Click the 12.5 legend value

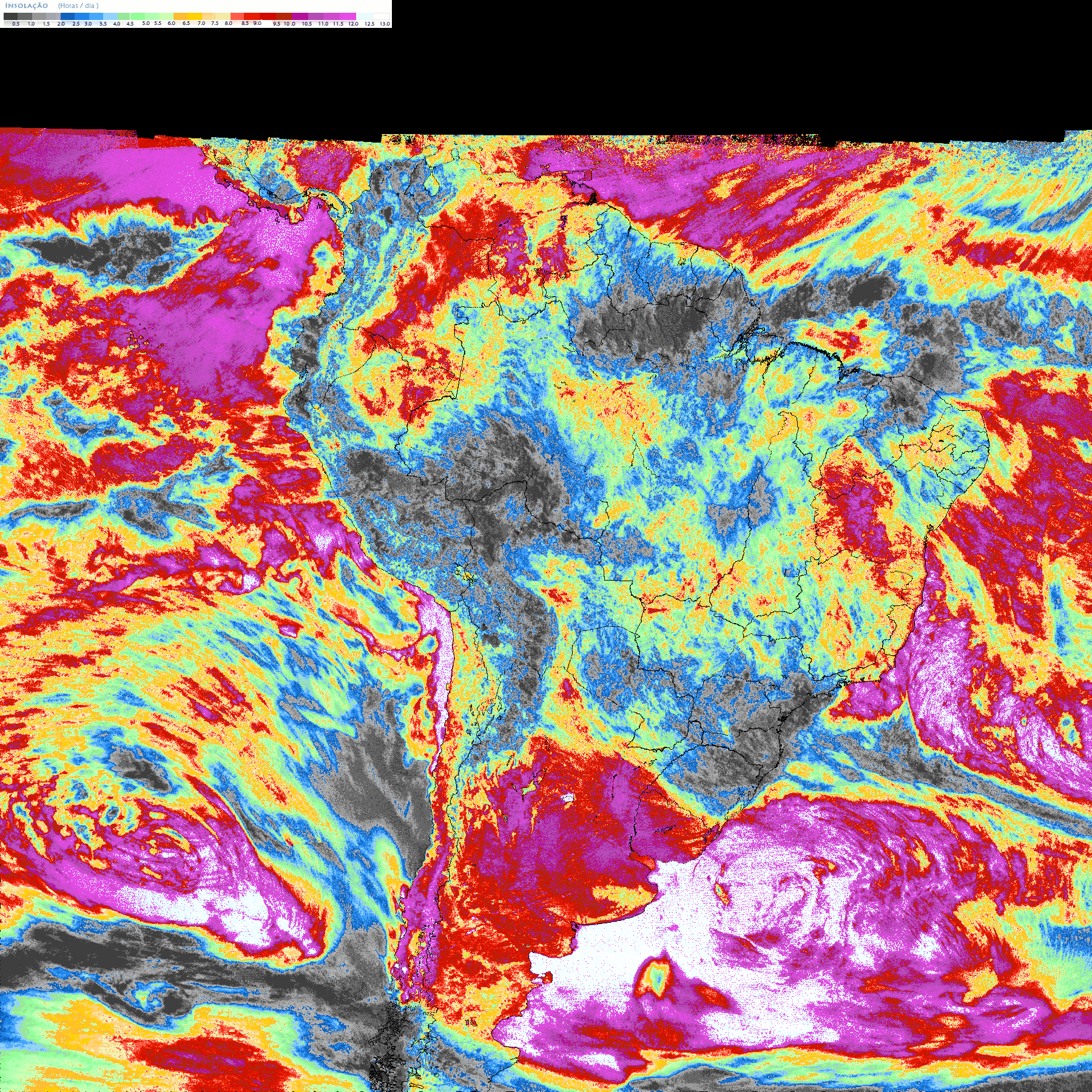click(x=369, y=24)
